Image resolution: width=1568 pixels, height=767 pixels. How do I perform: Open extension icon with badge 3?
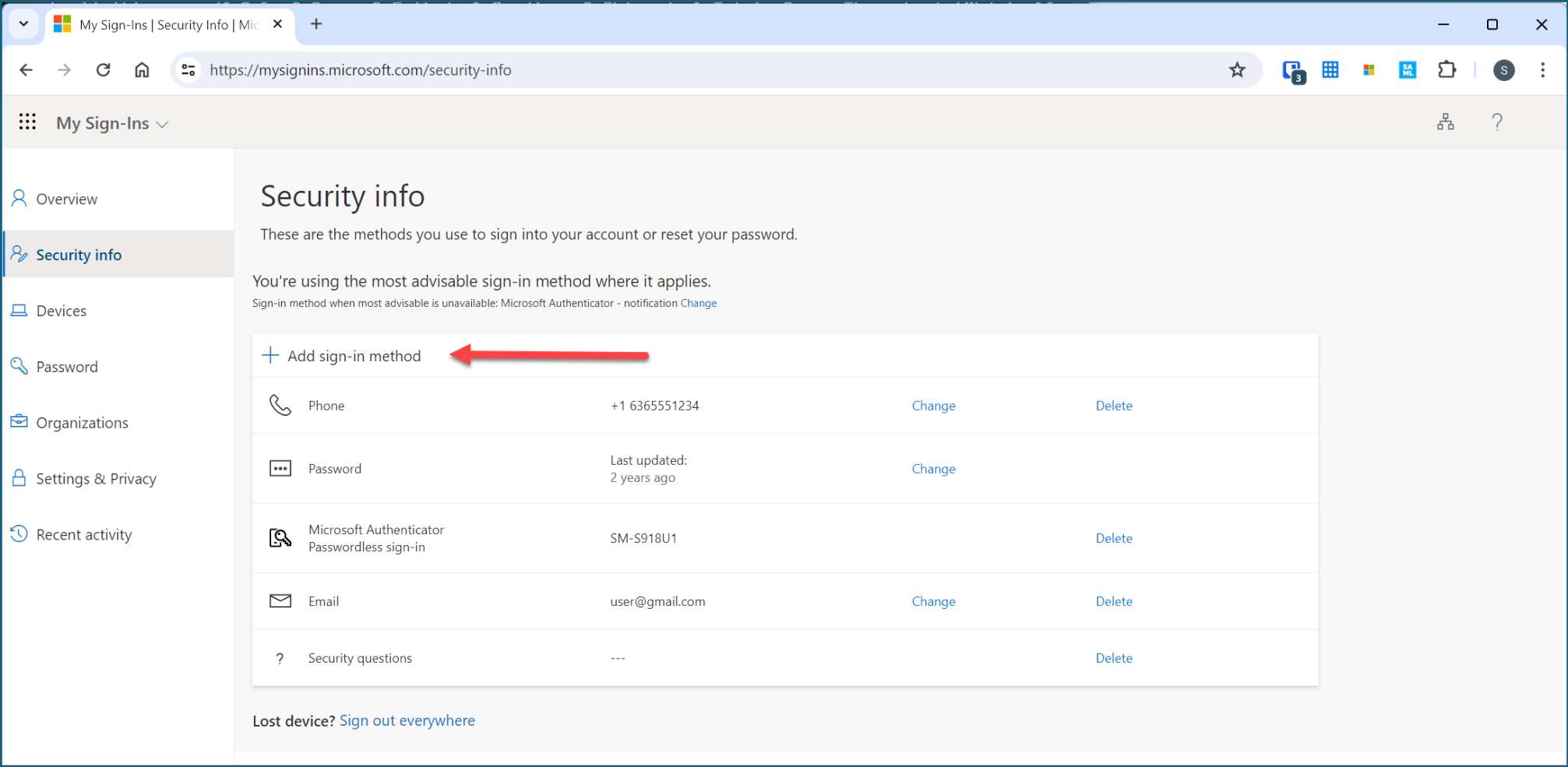(x=1293, y=71)
